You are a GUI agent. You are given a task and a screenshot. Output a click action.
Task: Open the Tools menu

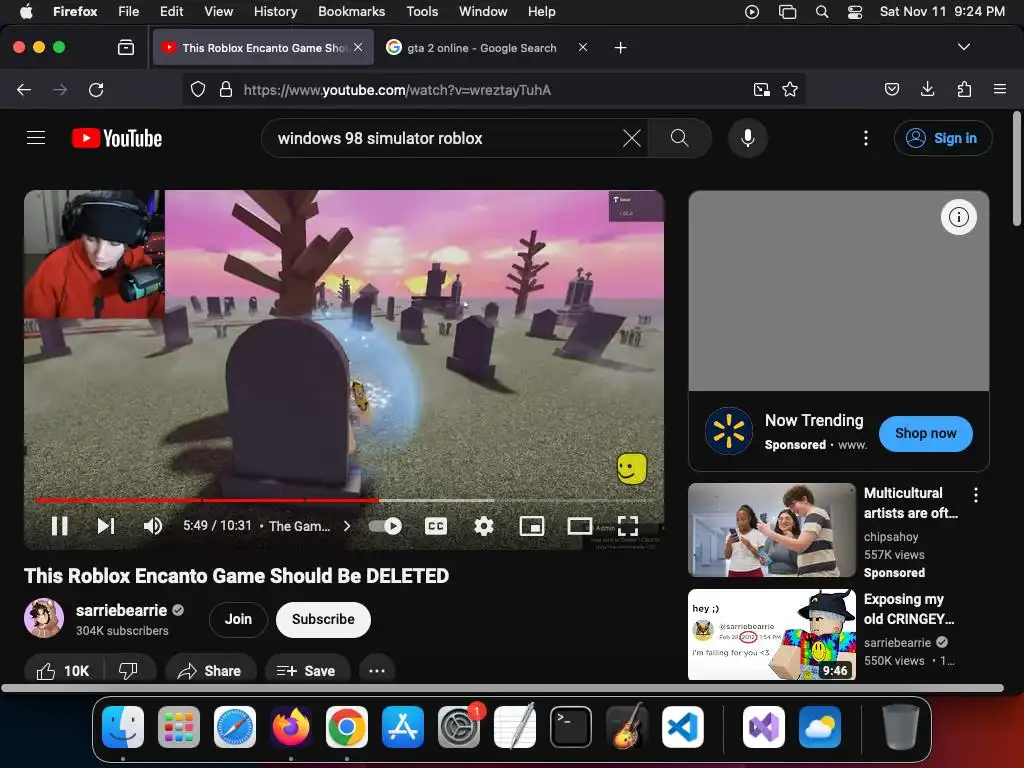(422, 12)
